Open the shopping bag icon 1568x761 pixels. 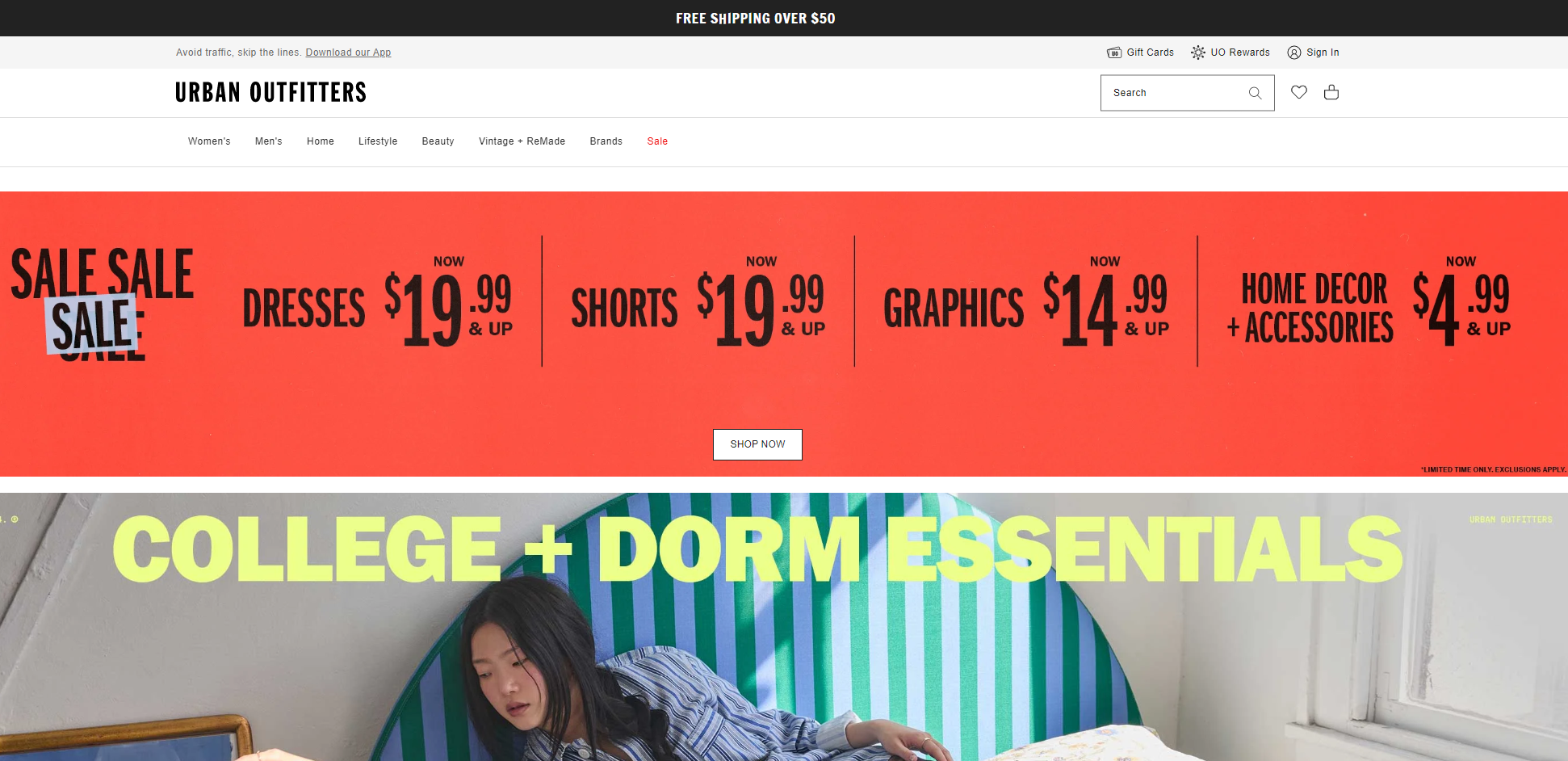tap(1331, 93)
